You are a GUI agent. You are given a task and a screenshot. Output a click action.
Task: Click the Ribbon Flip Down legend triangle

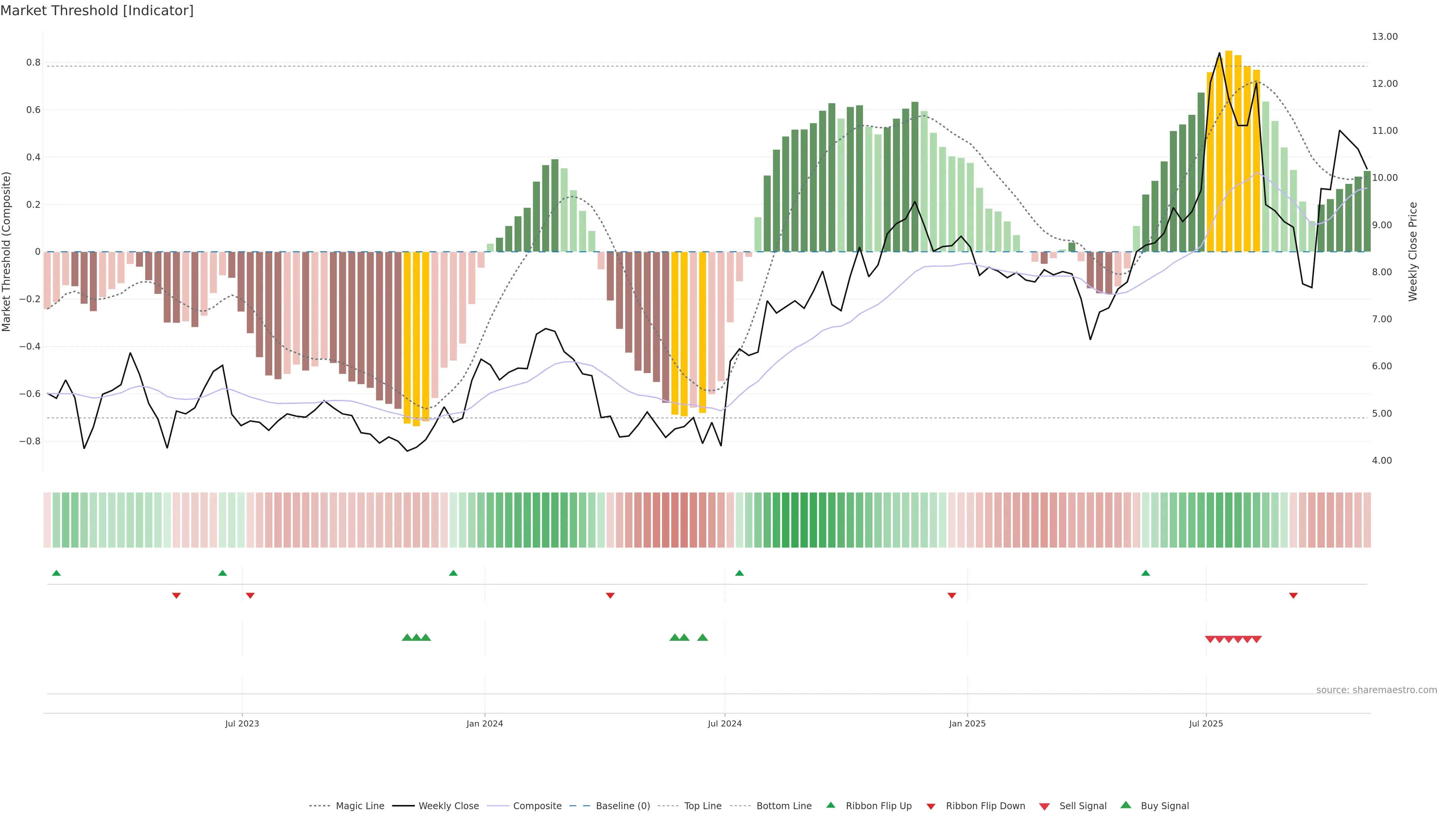tap(931, 806)
